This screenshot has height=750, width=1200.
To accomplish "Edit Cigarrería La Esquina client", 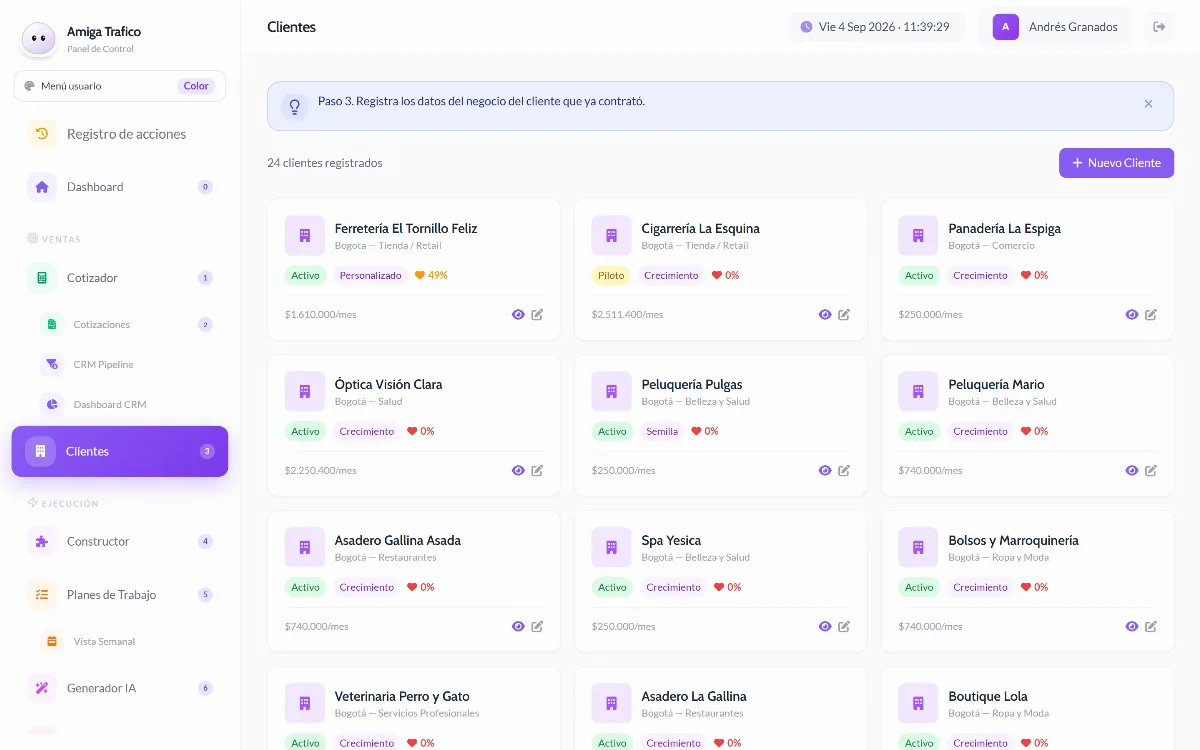I will click(x=844, y=314).
